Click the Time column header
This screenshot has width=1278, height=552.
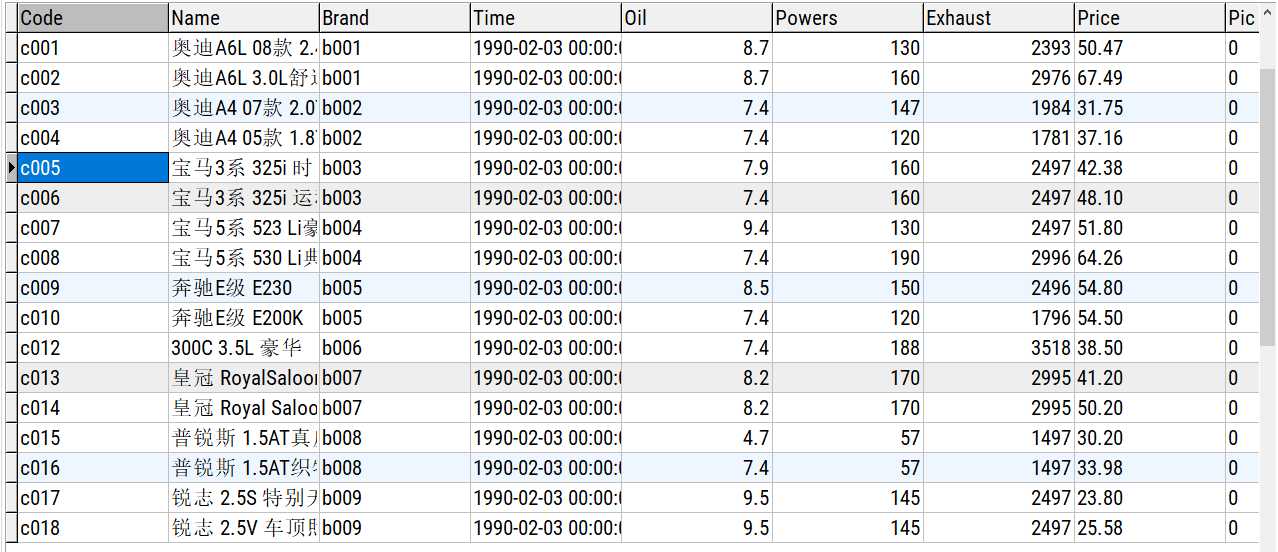546,17
